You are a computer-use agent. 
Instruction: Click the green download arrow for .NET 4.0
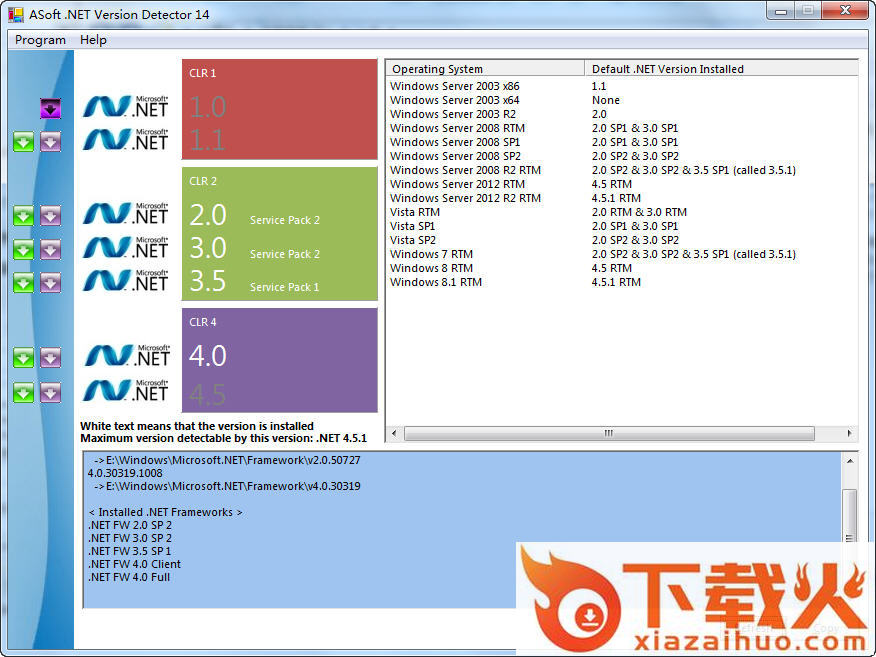[x=23, y=358]
